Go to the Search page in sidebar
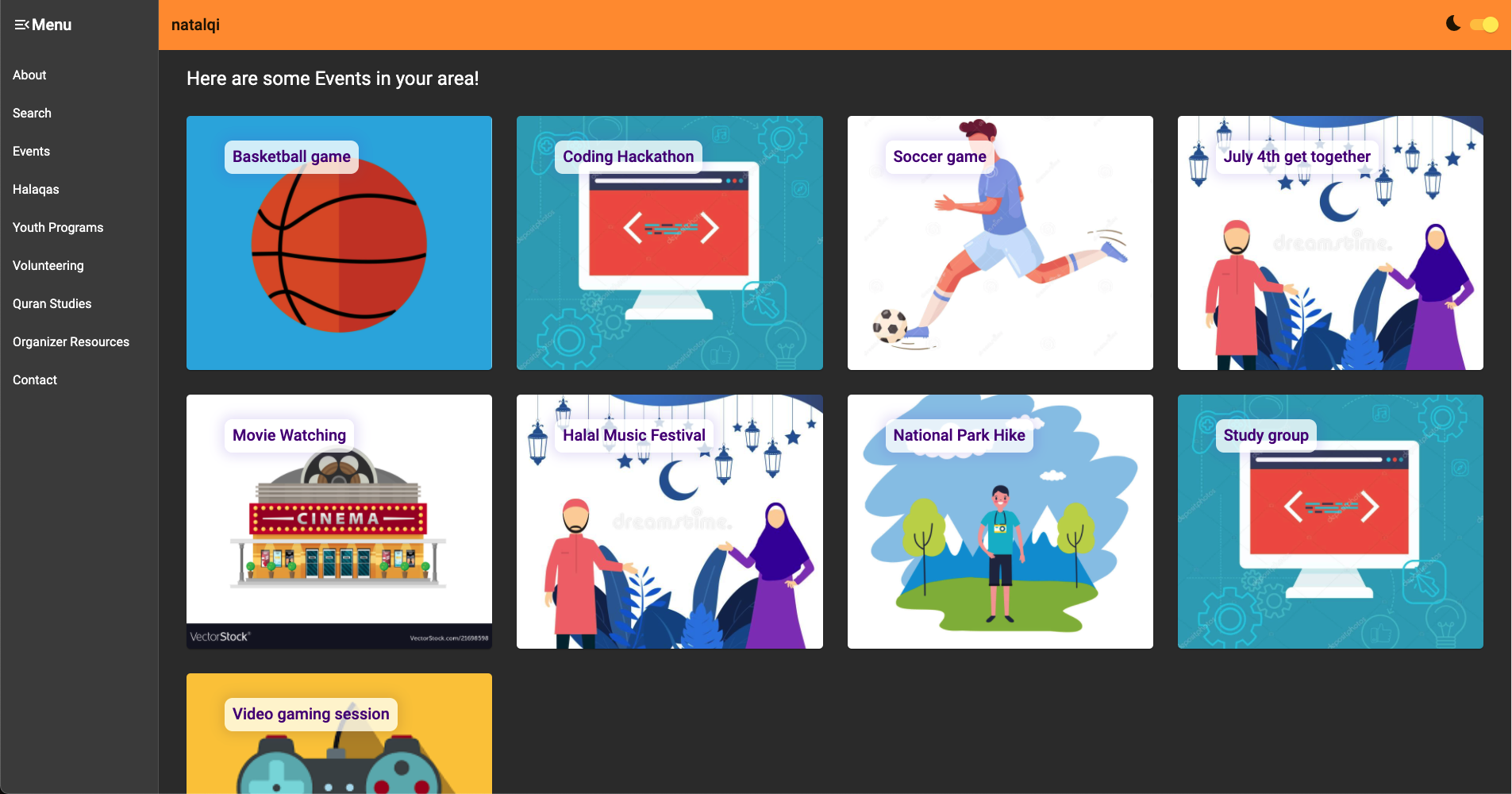1512x794 pixels. [x=32, y=113]
